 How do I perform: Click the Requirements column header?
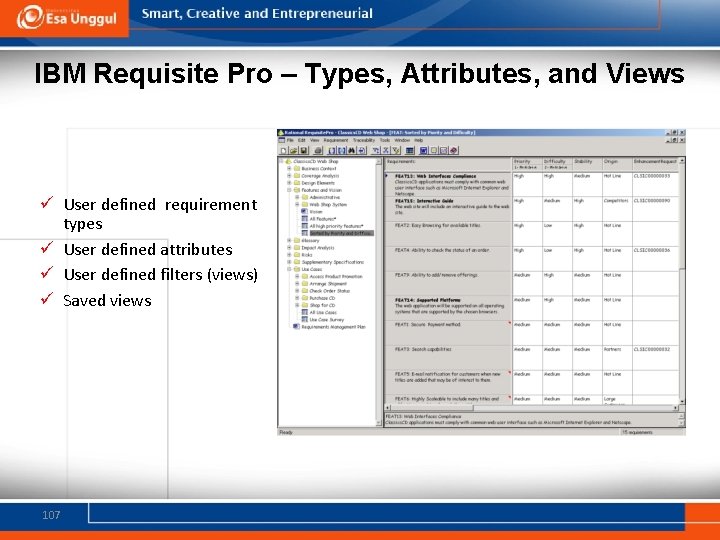point(448,164)
